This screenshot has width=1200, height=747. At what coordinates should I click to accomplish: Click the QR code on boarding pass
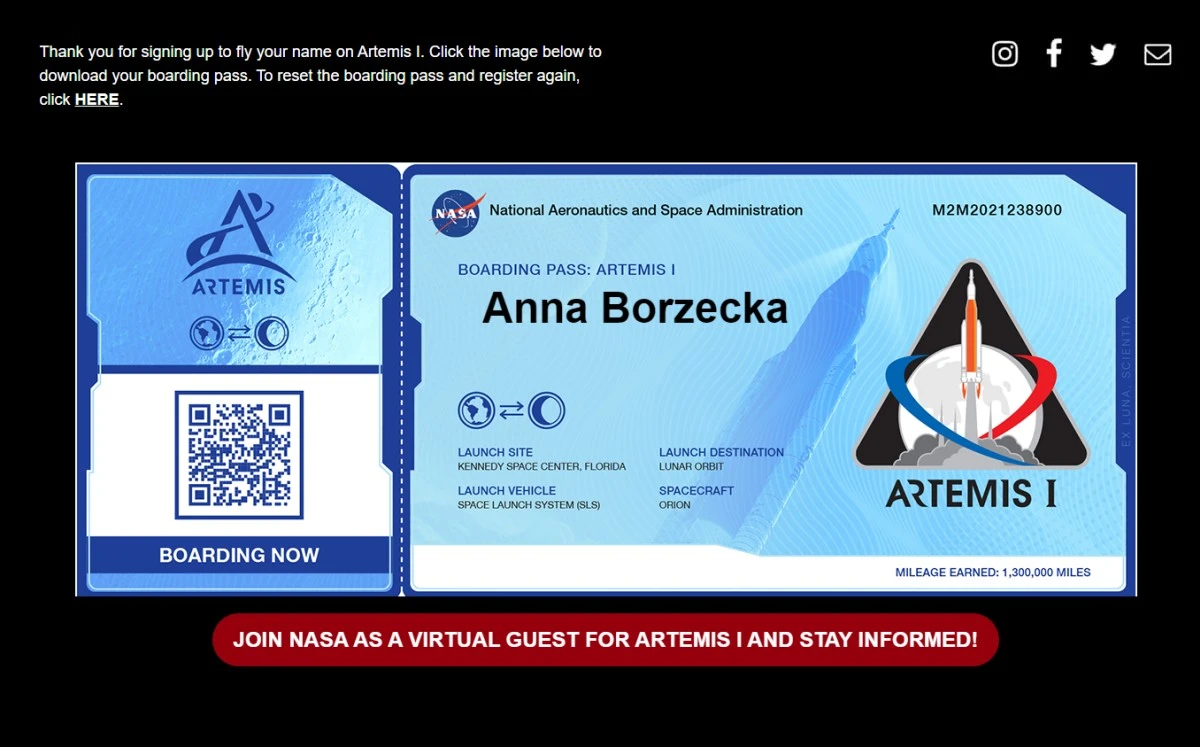coord(239,455)
